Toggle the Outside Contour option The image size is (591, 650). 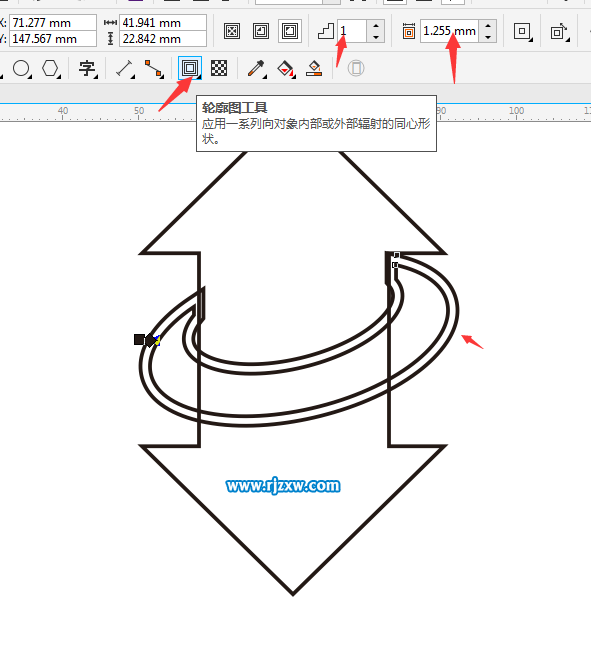290,31
